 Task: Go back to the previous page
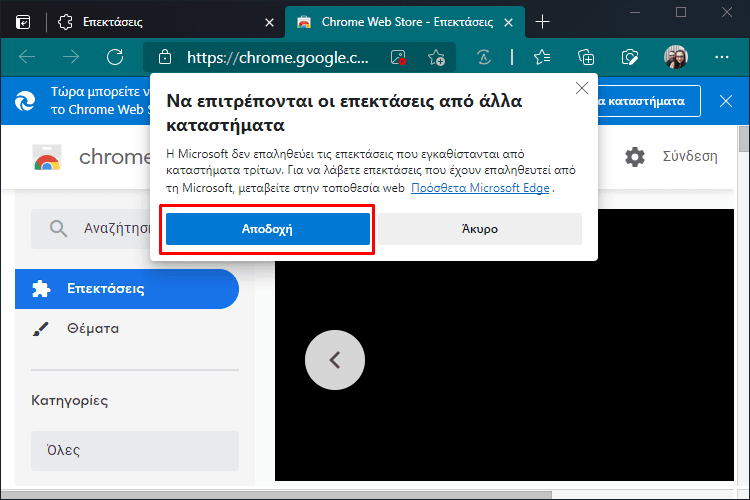click(27, 57)
